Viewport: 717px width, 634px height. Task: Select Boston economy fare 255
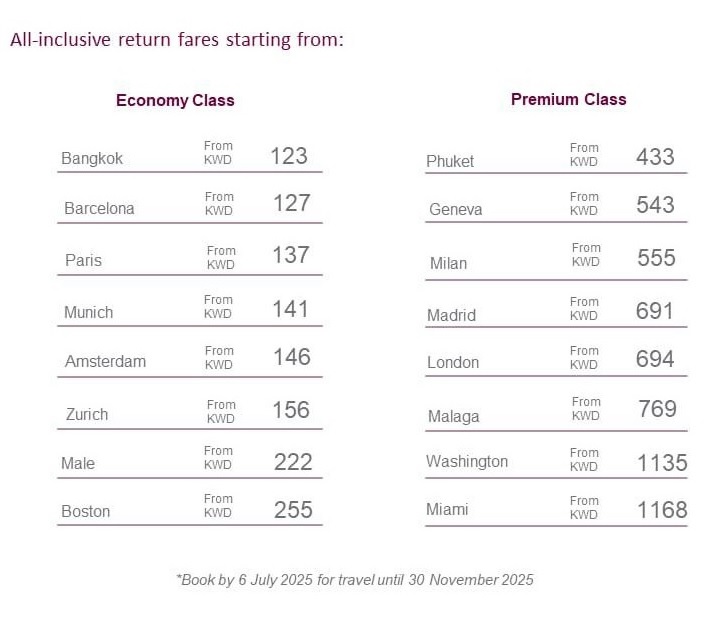coord(190,508)
